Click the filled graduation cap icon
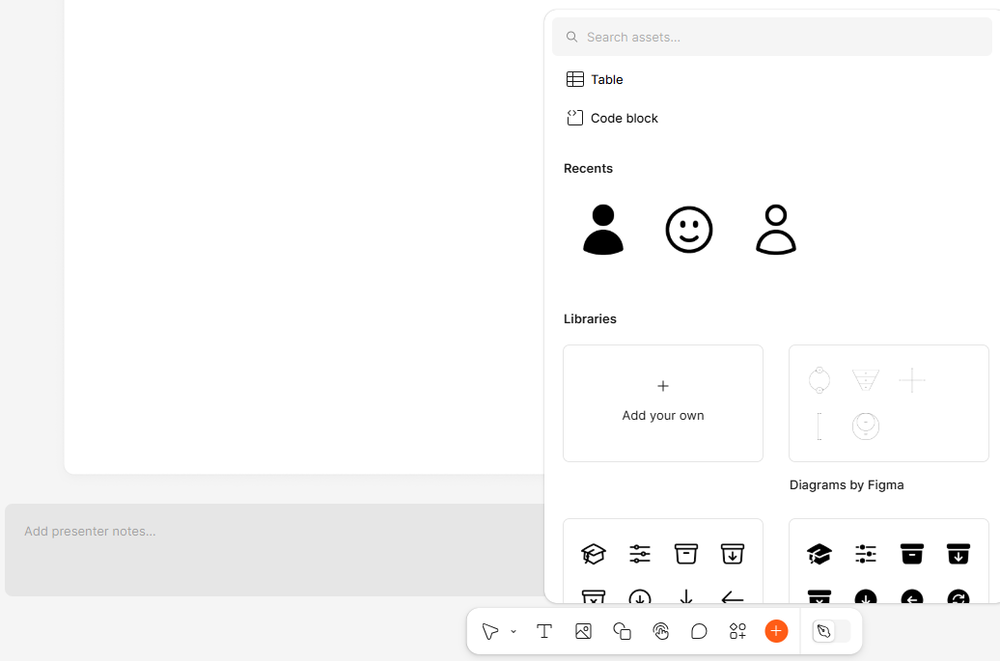 pos(819,554)
